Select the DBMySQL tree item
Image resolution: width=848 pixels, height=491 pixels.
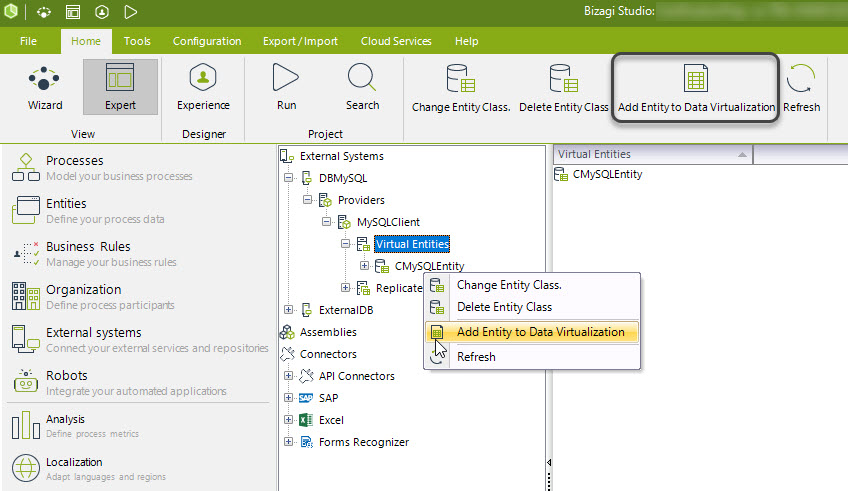coord(342,178)
